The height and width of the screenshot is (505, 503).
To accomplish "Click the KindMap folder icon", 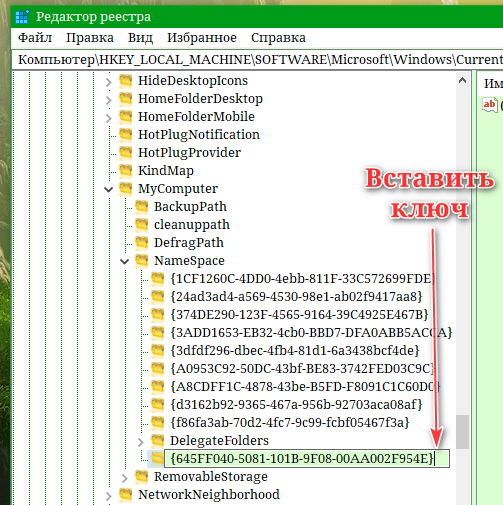I will [x=126, y=171].
